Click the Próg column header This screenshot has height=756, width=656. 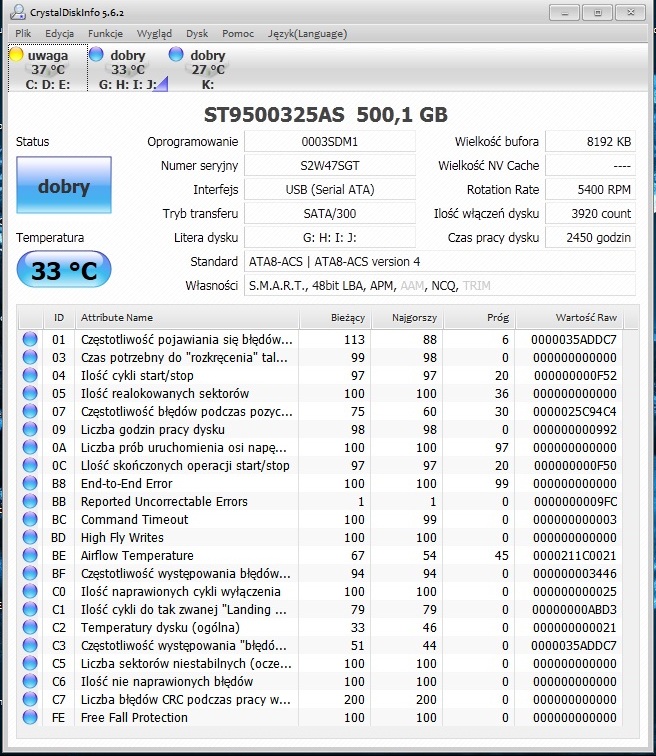(480, 318)
